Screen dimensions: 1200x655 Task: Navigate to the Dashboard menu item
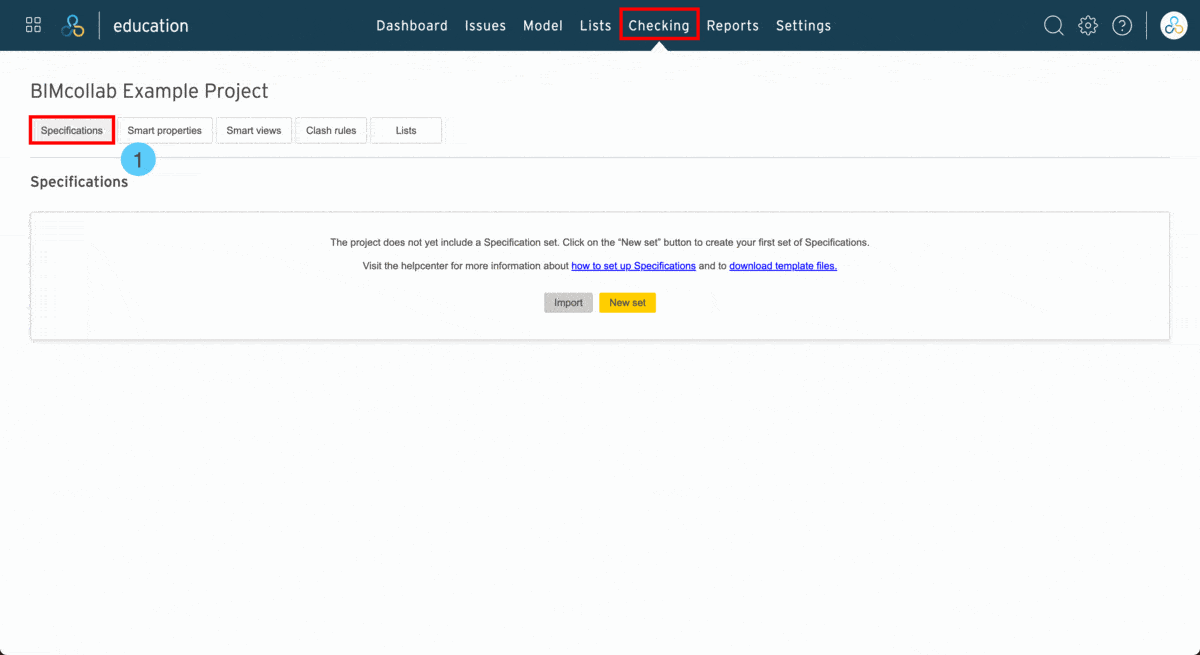[x=412, y=25]
